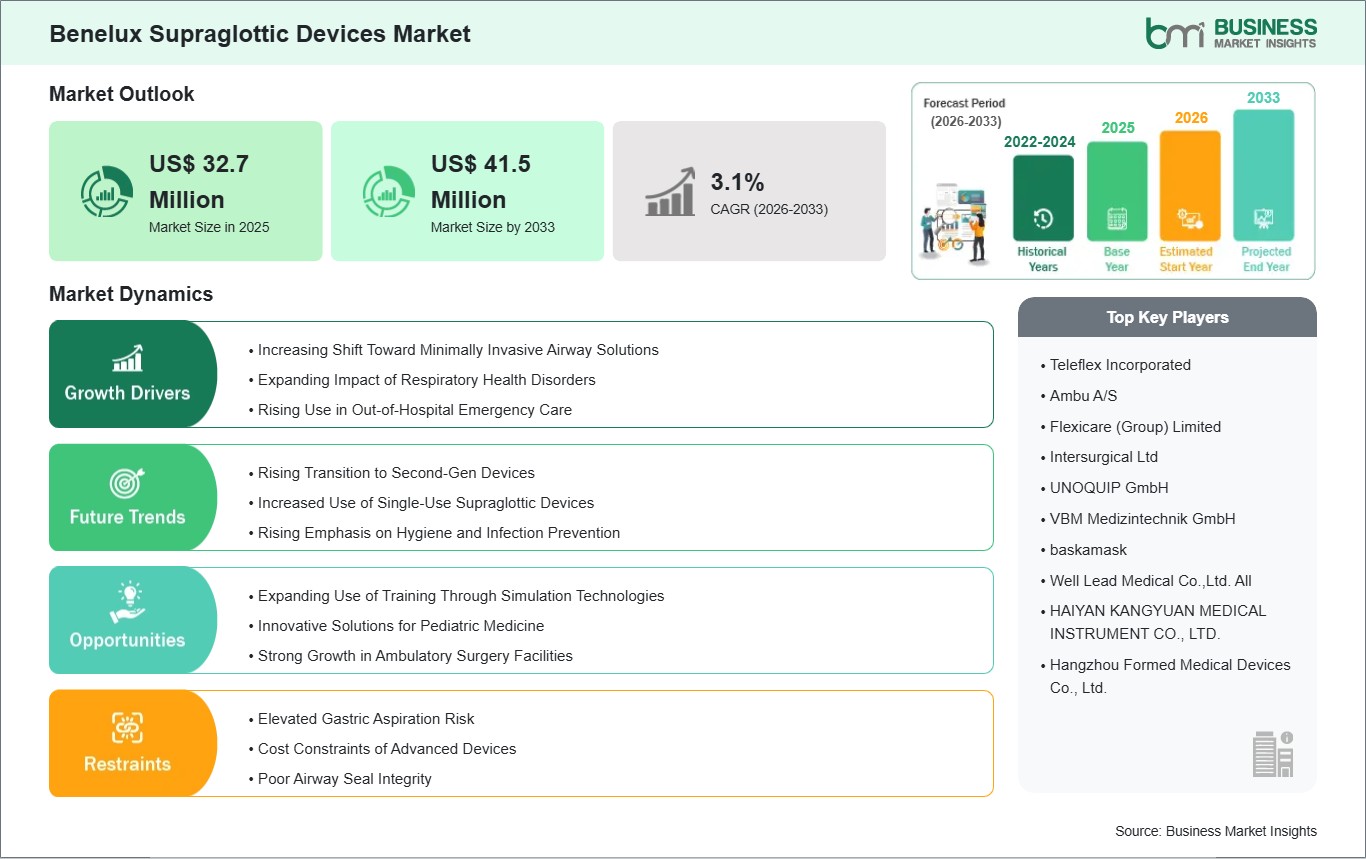Image resolution: width=1366 pixels, height=859 pixels.
Task: Click 'Ambu A/S' in key players
Action: pos(1083,396)
